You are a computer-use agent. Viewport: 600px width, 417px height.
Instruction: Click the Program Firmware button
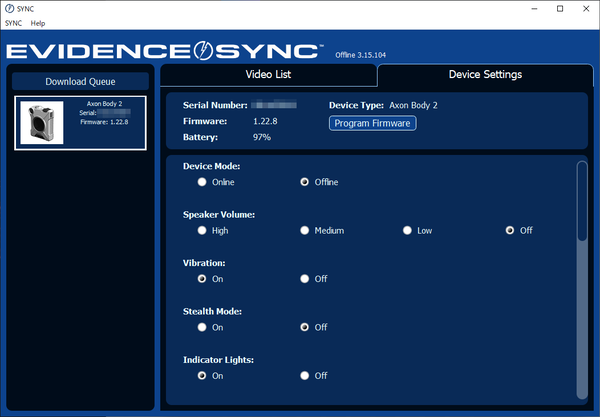coord(372,122)
